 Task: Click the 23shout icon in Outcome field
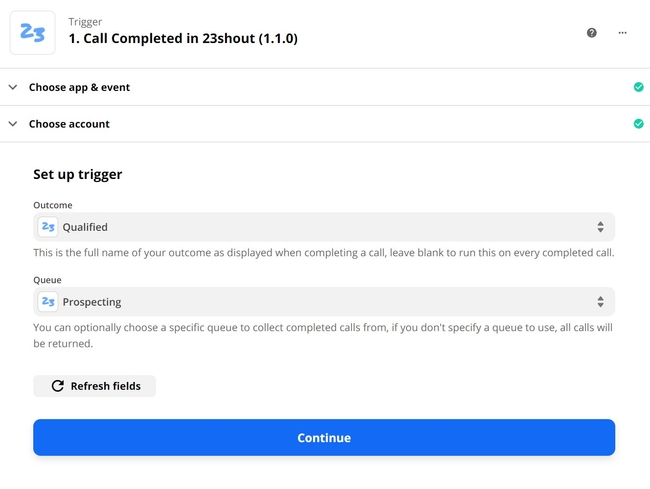click(48, 227)
